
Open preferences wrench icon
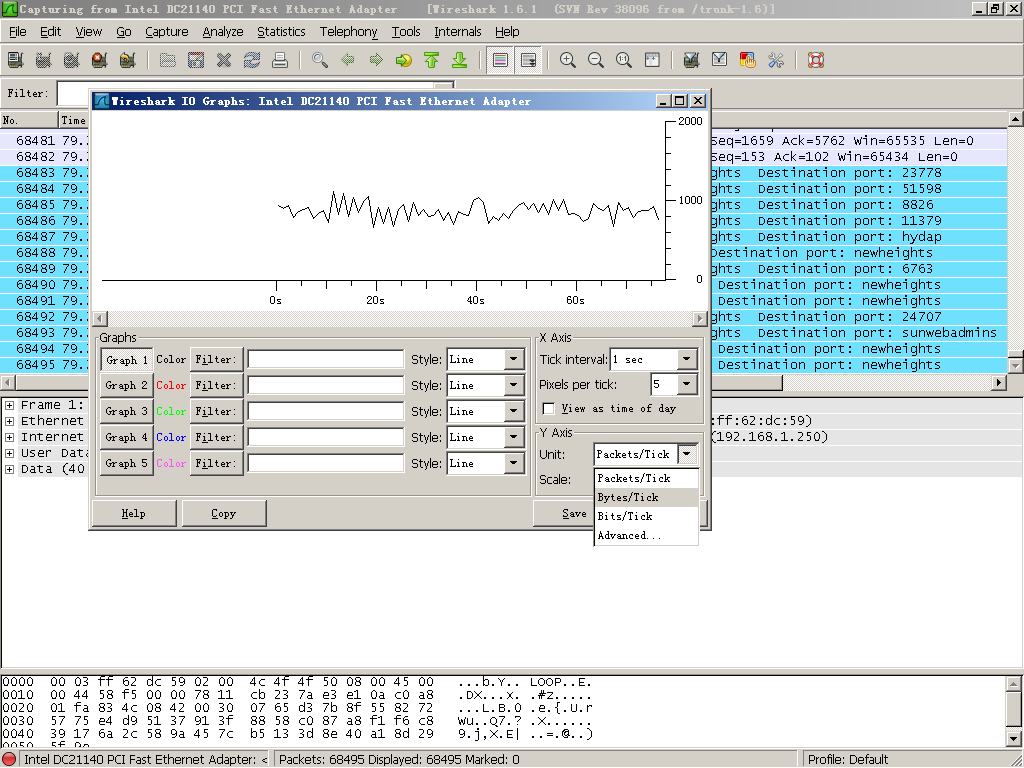(x=775, y=60)
